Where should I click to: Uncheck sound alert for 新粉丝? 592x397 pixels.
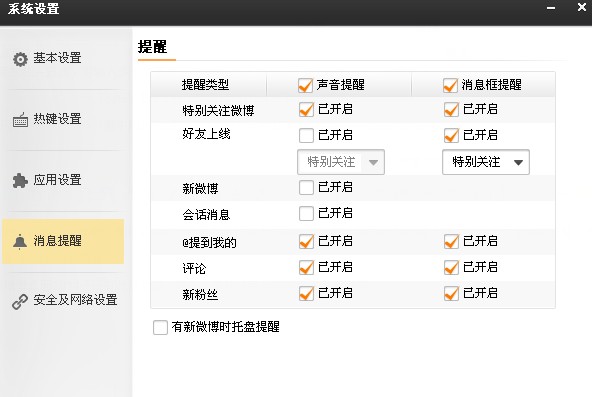pyautogui.click(x=306, y=294)
